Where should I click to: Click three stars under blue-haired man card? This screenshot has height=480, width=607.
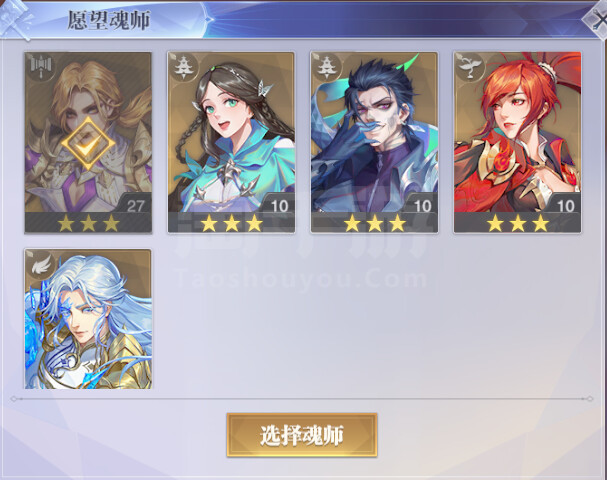[x=374, y=223]
